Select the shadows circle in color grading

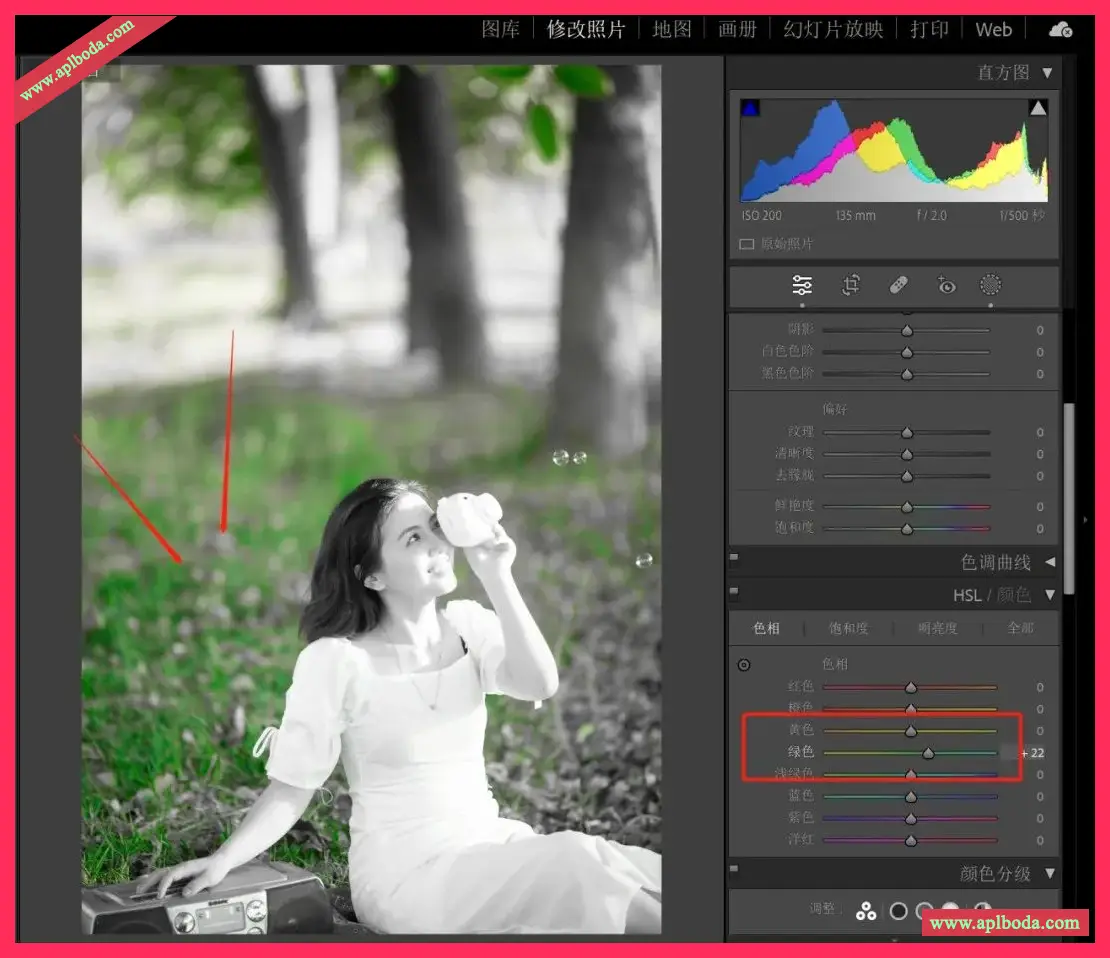[898, 911]
